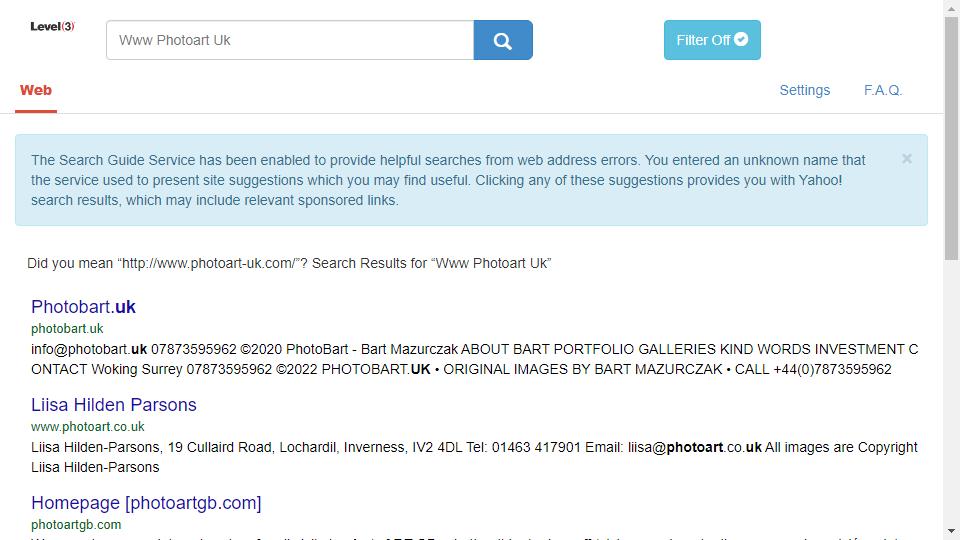
Task: Focus the Www Photoart Uk search field
Action: [290, 40]
